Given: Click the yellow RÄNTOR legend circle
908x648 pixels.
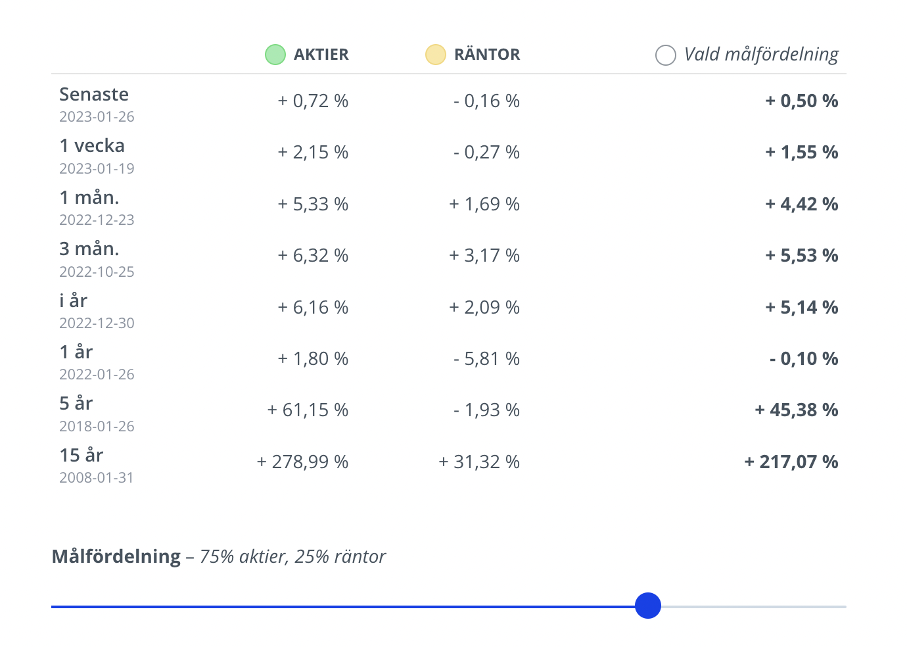Looking at the screenshot, I should click(435, 55).
